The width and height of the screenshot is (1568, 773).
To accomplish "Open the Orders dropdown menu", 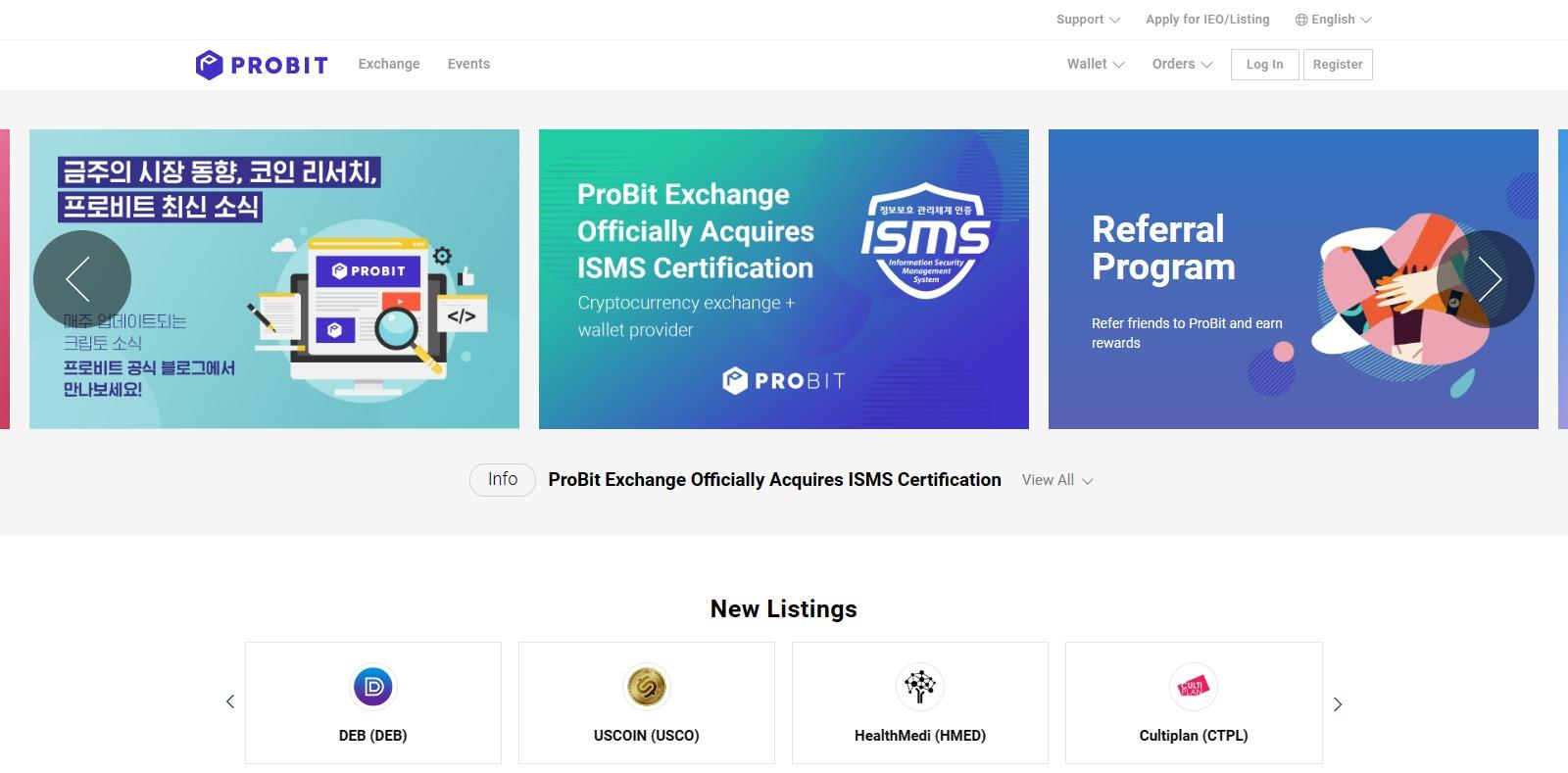I will coord(1182,64).
